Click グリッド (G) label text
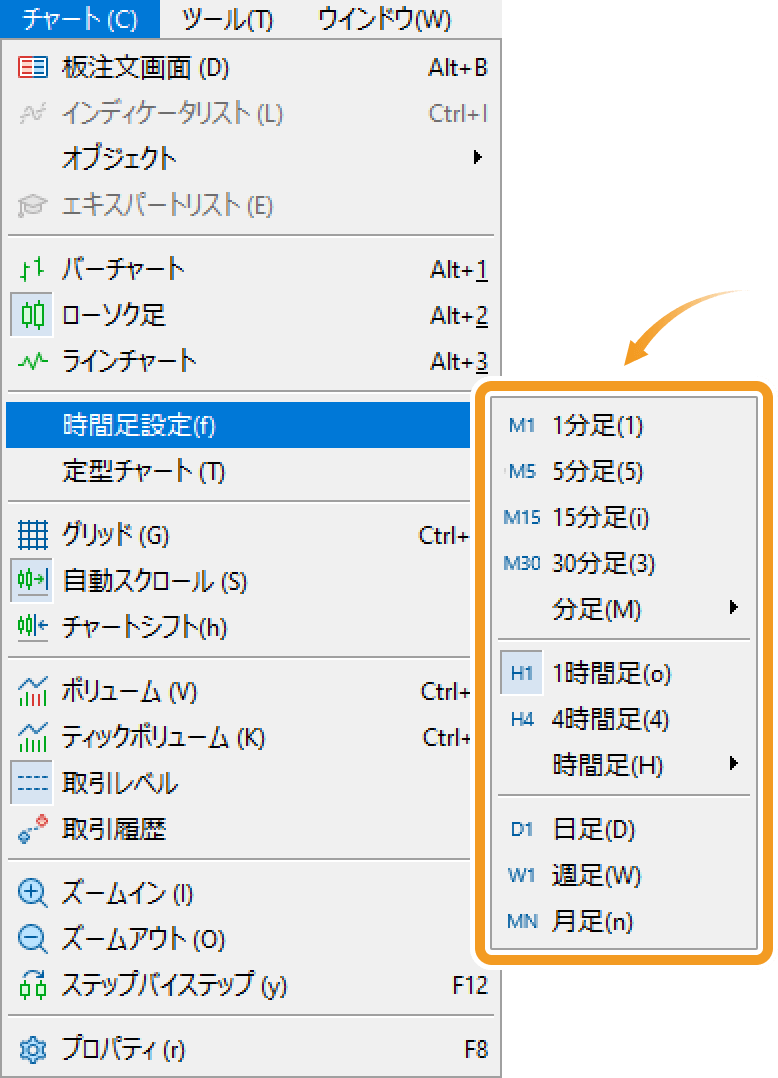 [x=115, y=535]
